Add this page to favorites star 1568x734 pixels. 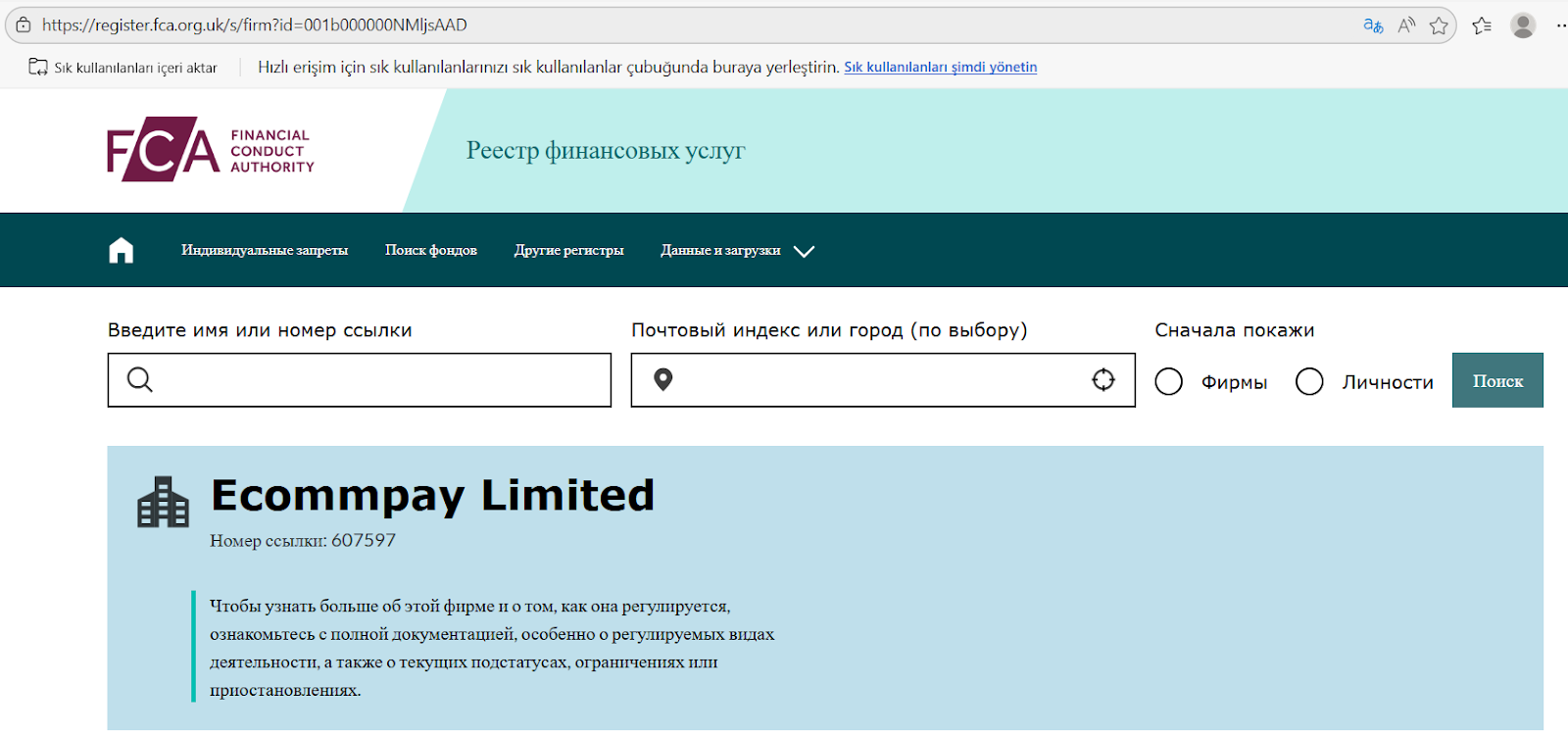click(1439, 25)
